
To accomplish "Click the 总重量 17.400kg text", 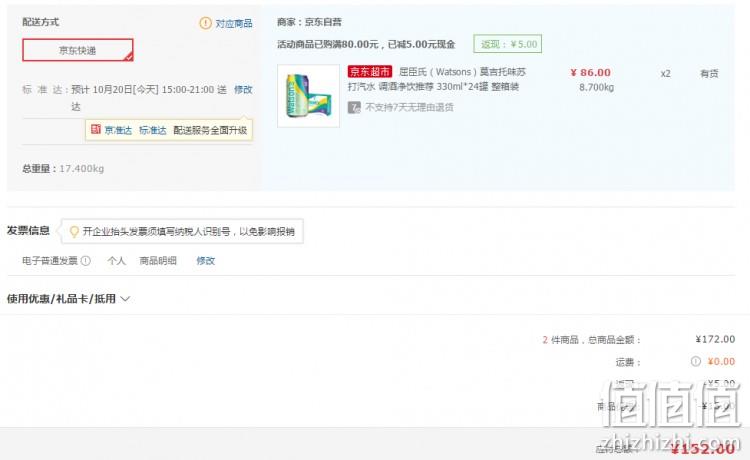I will (63, 168).
